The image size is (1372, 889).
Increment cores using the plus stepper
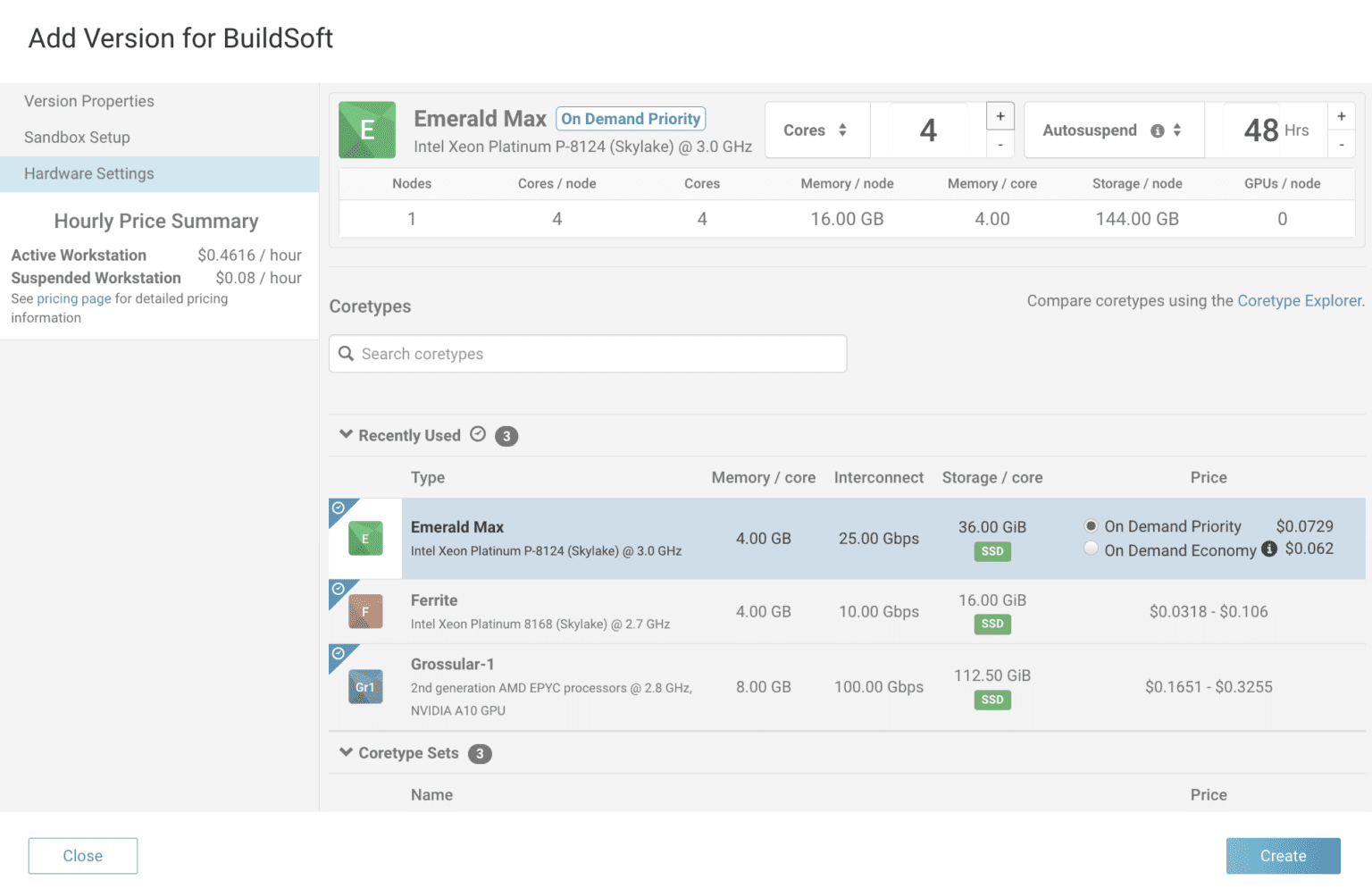[x=1000, y=115]
